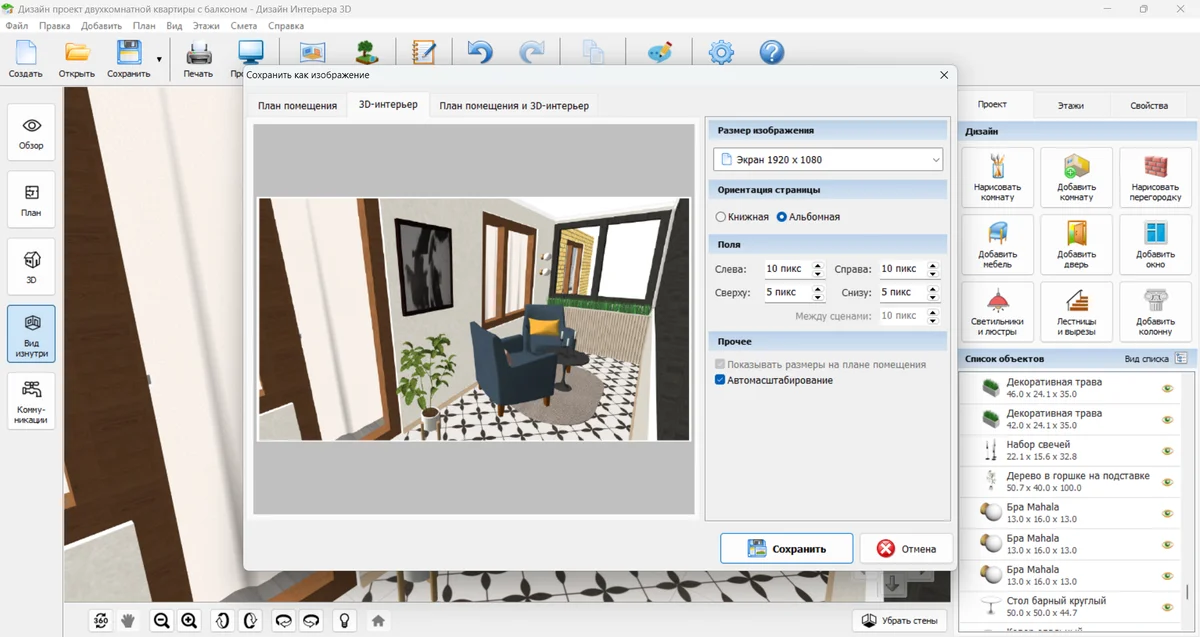
Task: Open Свойства tab in right panel
Action: [1149, 105]
